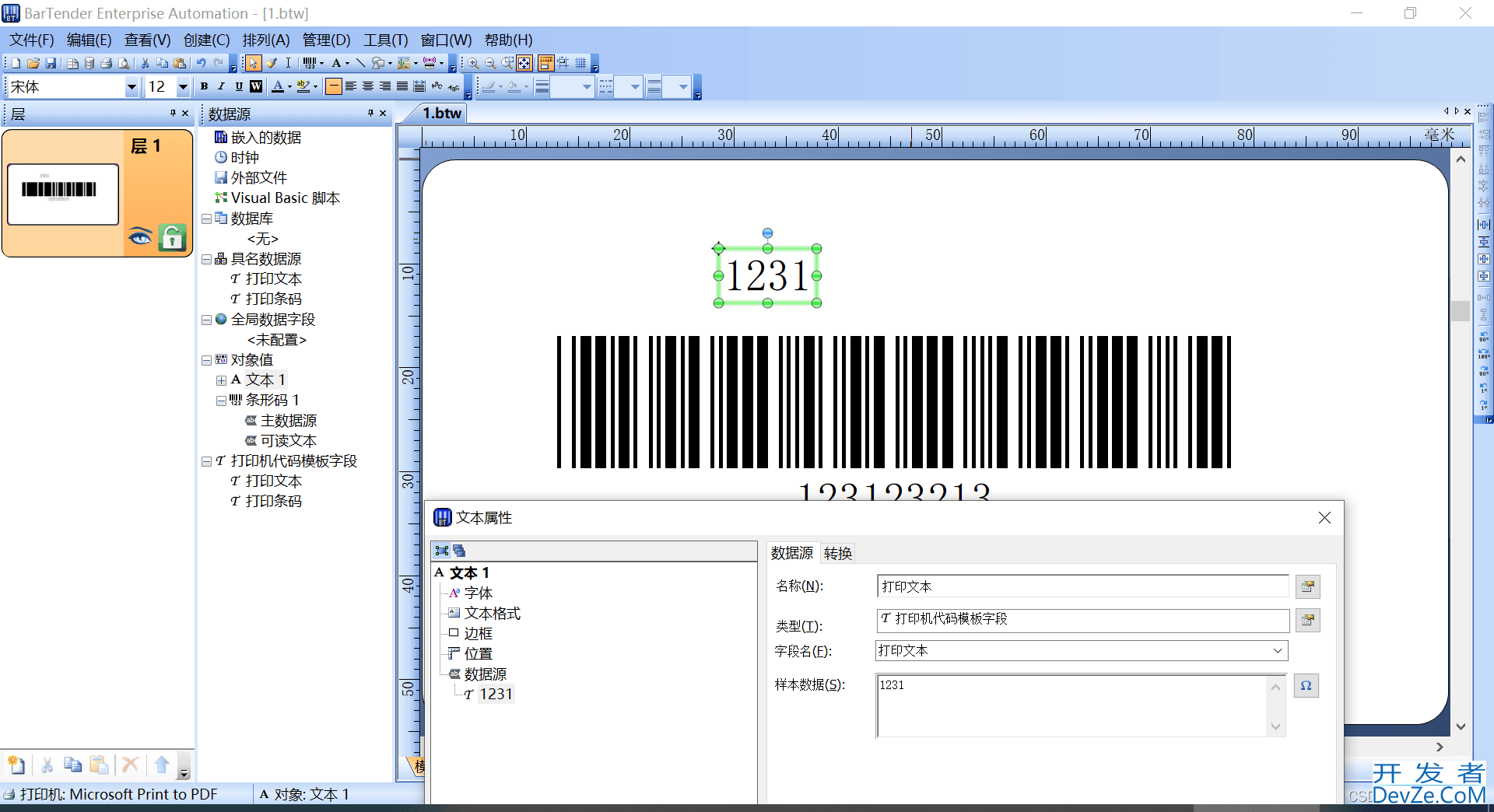The image size is (1494, 812).
Task: Align text right
Action: pyautogui.click(x=384, y=86)
